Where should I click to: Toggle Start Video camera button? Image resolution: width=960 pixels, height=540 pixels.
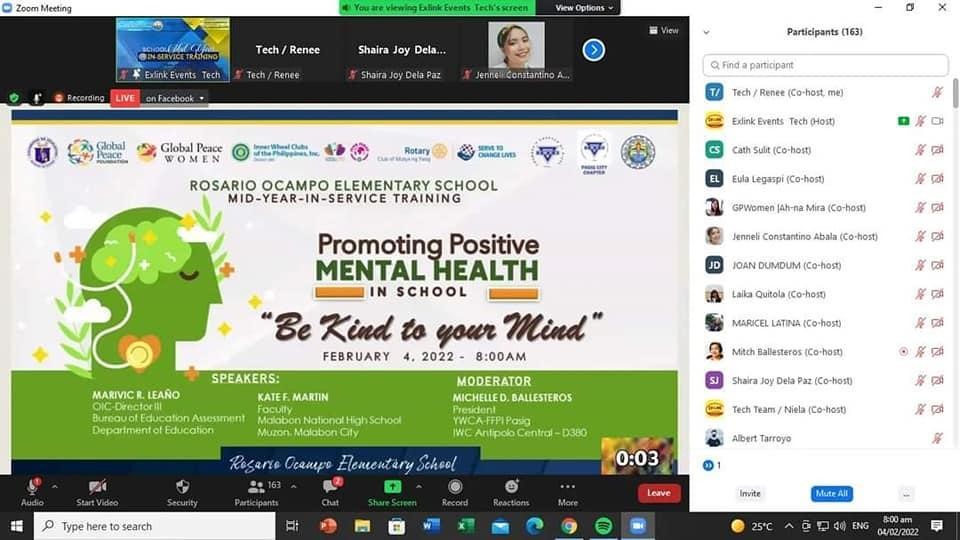pos(97,487)
